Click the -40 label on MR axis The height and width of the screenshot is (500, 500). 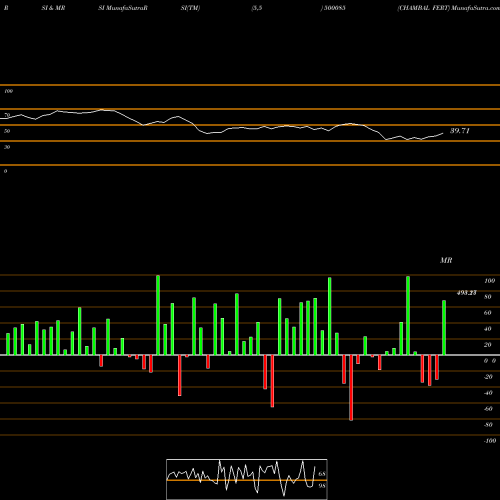click(488, 393)
